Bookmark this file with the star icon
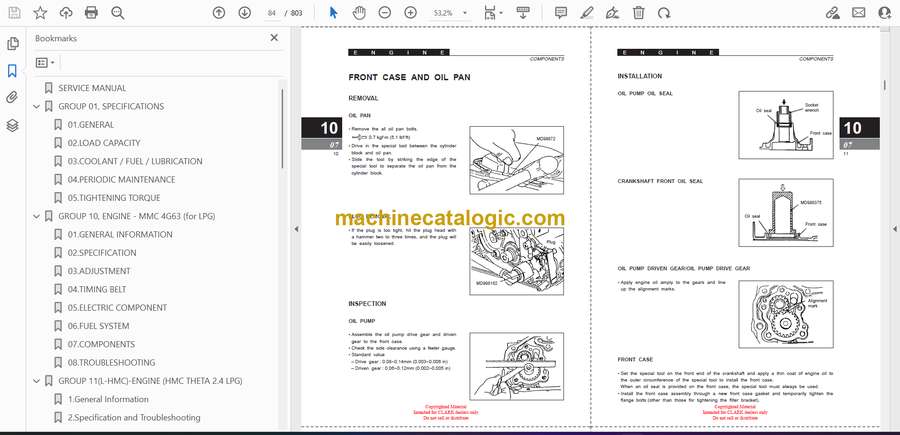 click(40, 13)
